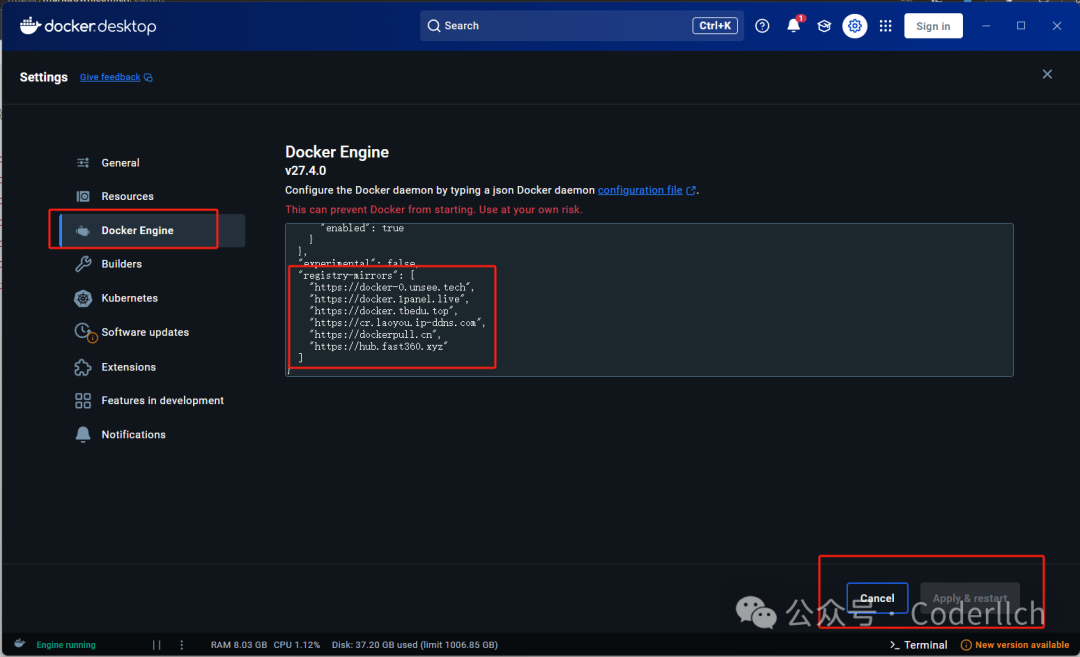Click the hub.fast360.xyz mirror line
Screen dimensions: 1080x657
379,346
